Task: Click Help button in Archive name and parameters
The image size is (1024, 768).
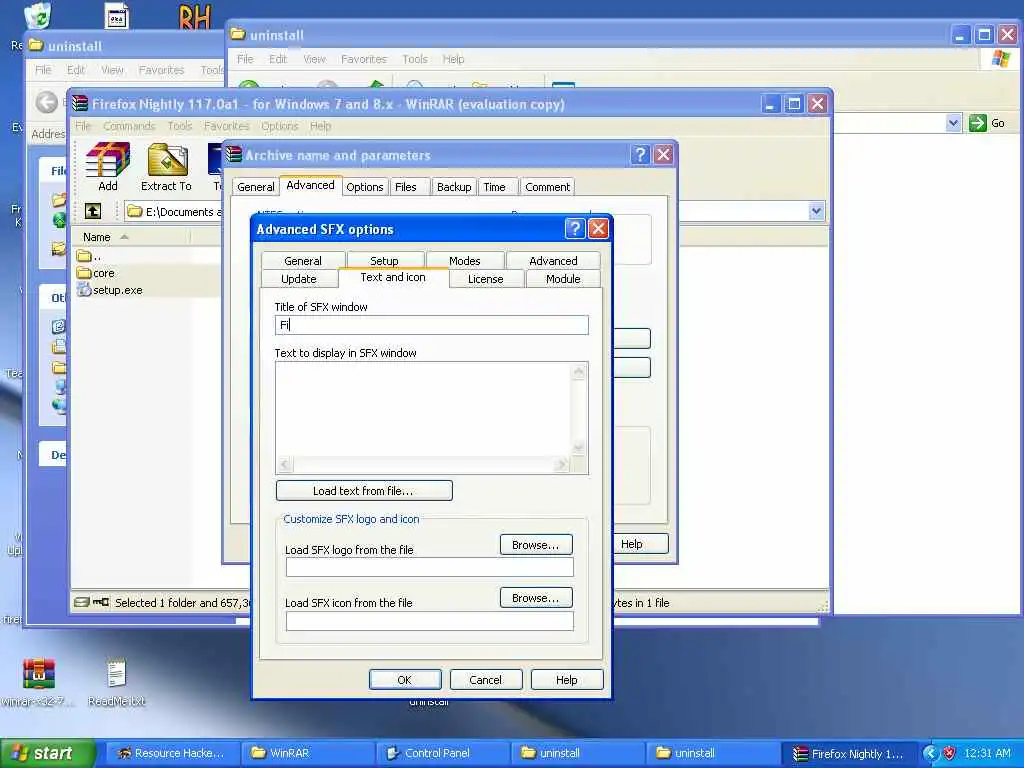Action: pyautogui.click(x=641, y=544)
